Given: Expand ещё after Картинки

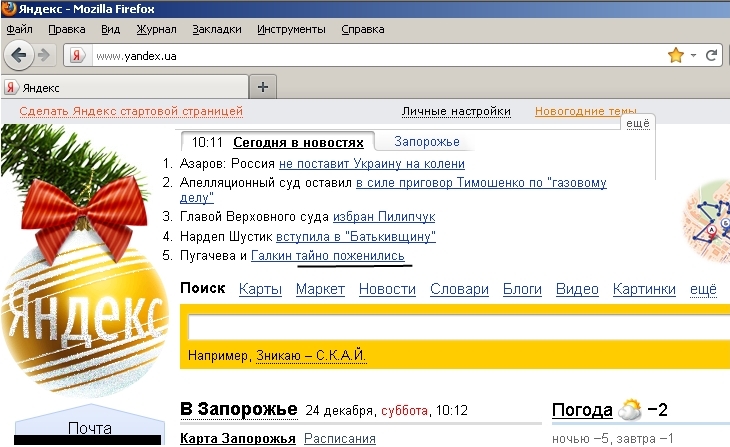Looking at the screenshot, I should click(703, 289).
